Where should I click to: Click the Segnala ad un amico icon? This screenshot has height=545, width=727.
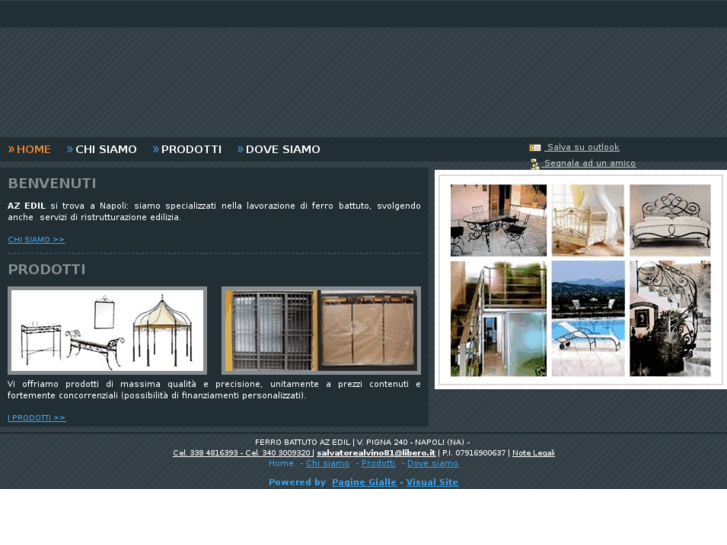point(535,164)
